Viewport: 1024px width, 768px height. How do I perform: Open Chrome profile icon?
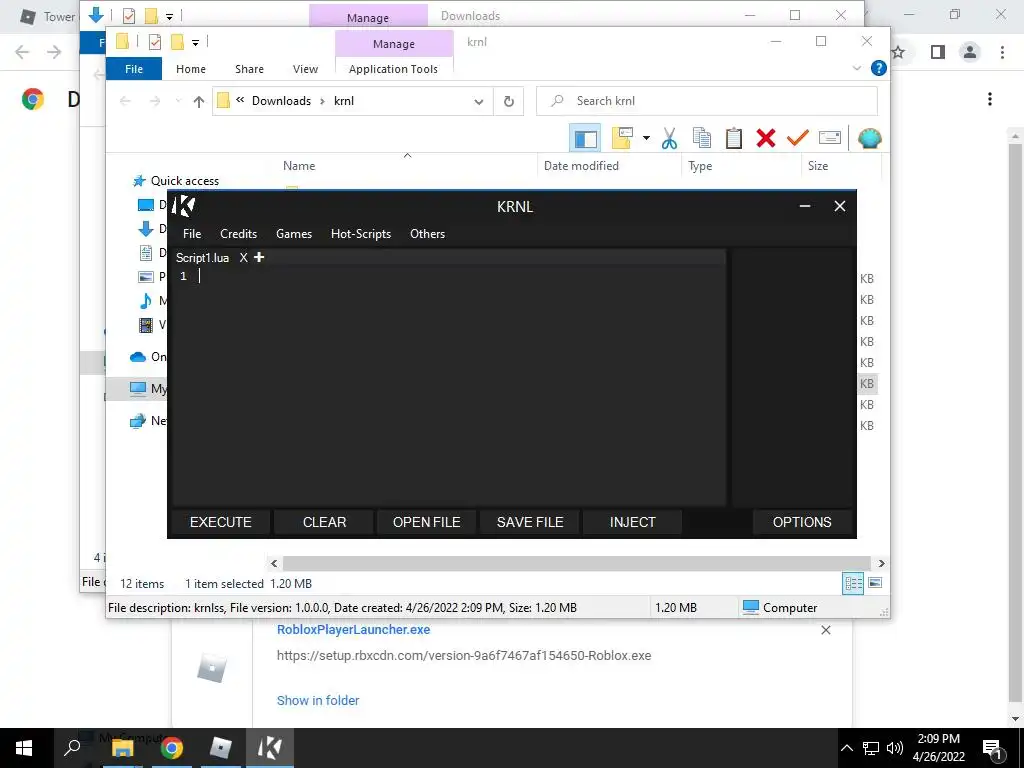[x=970, y=52]
